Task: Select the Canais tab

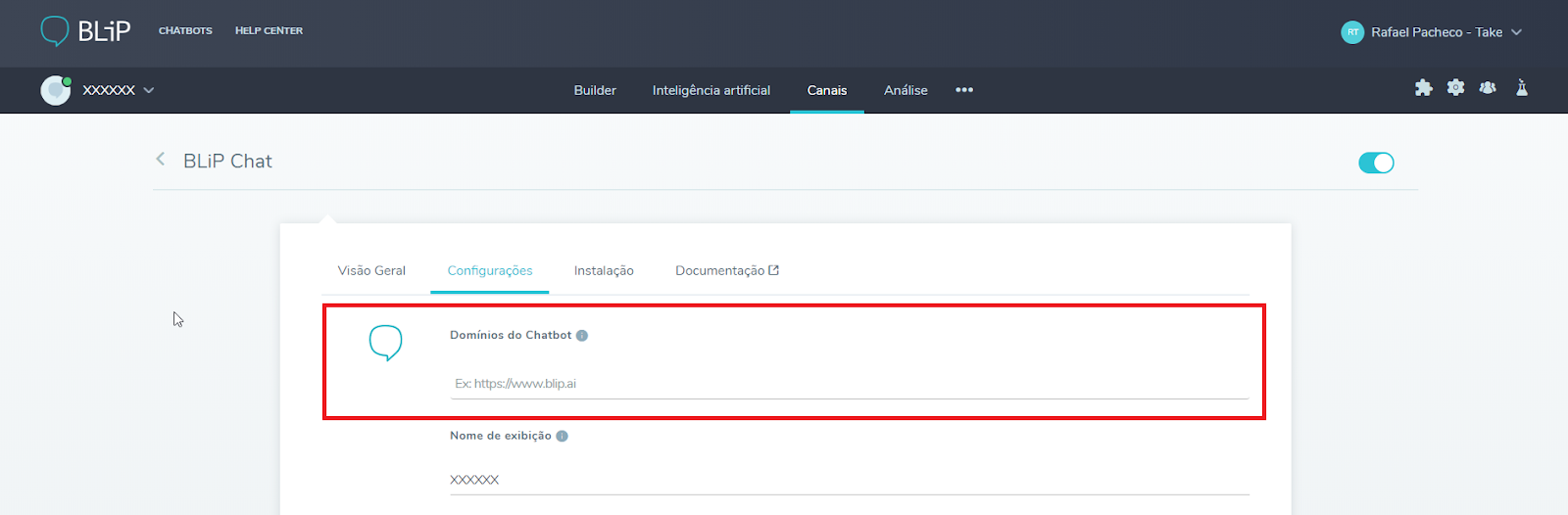Action: coord(827,90)
